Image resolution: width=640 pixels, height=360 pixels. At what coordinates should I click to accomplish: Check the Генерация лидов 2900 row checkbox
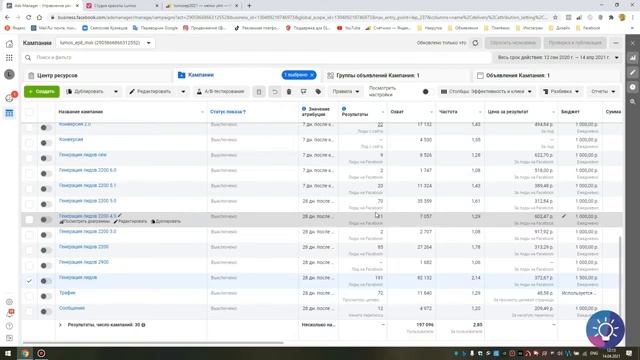(29, 266)
